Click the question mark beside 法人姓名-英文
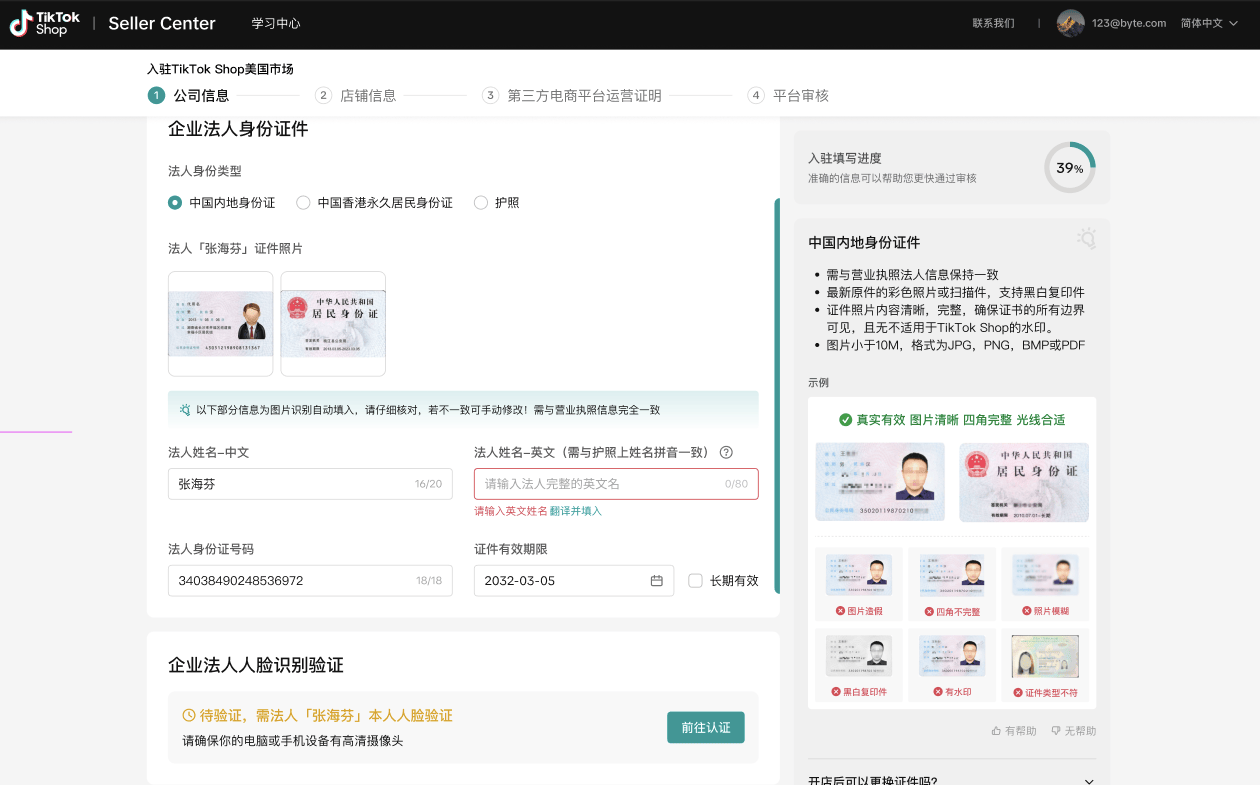 pos(726,452)
